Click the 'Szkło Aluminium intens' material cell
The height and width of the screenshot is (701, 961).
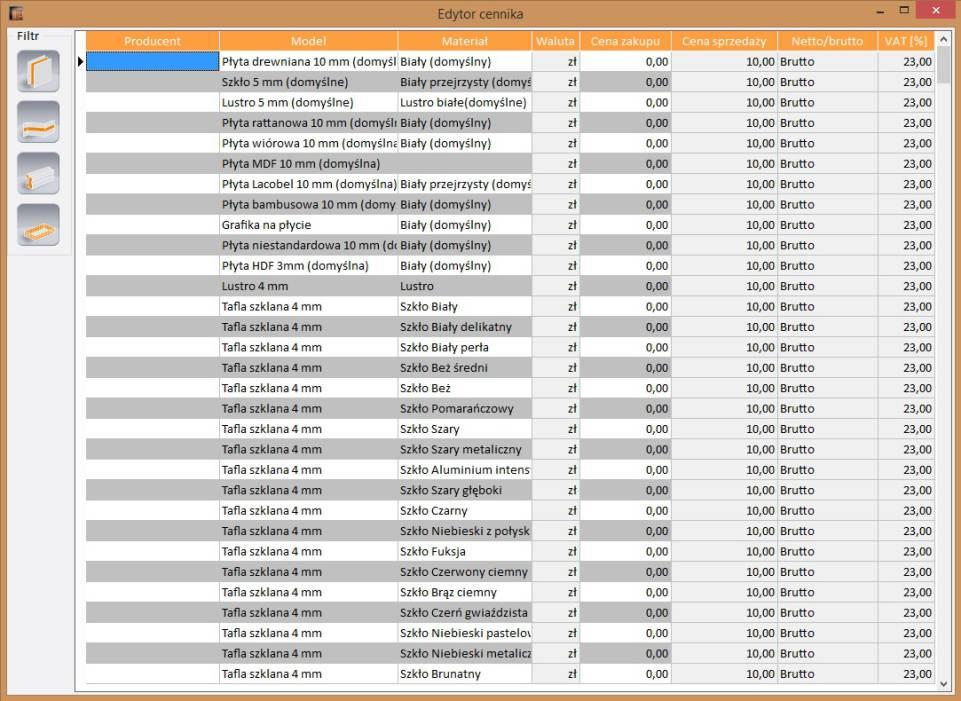[465, 470]
